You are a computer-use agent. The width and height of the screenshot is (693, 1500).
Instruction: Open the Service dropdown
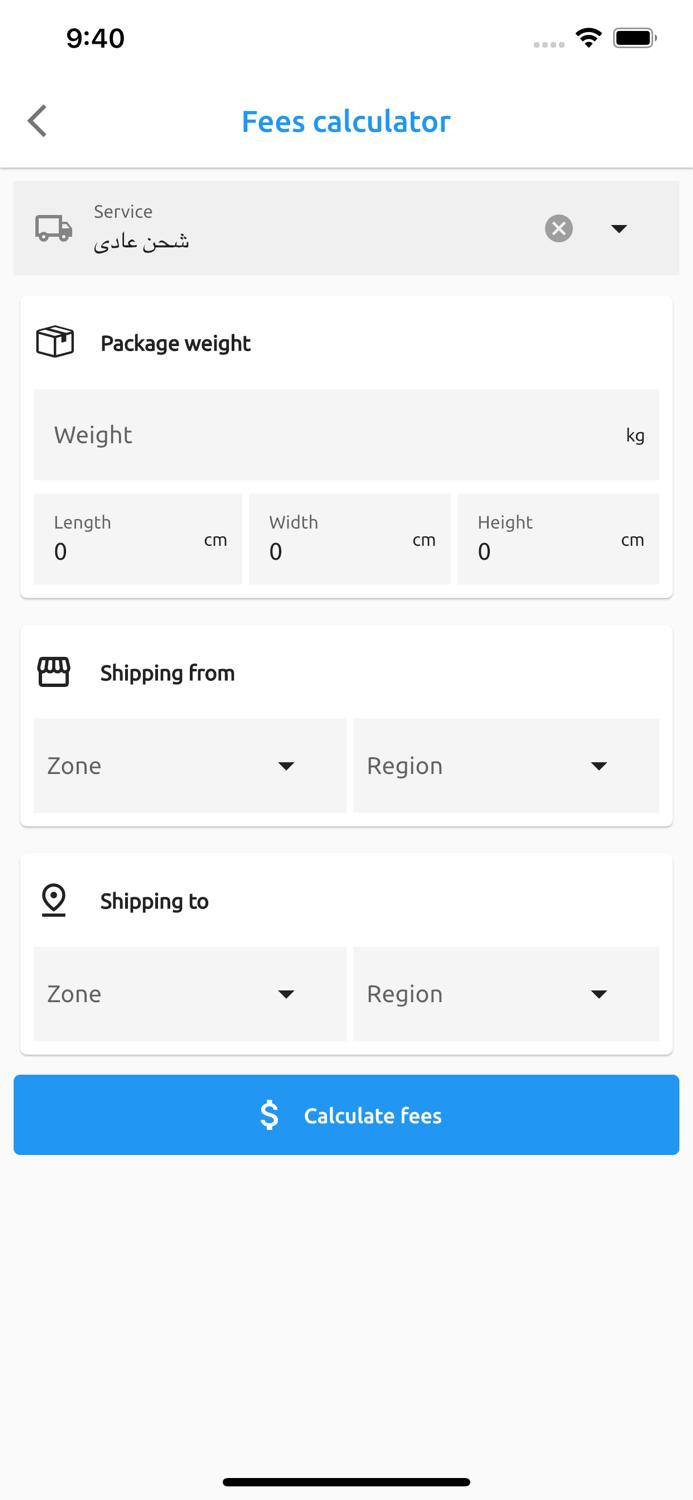click(x=619, y=228)
